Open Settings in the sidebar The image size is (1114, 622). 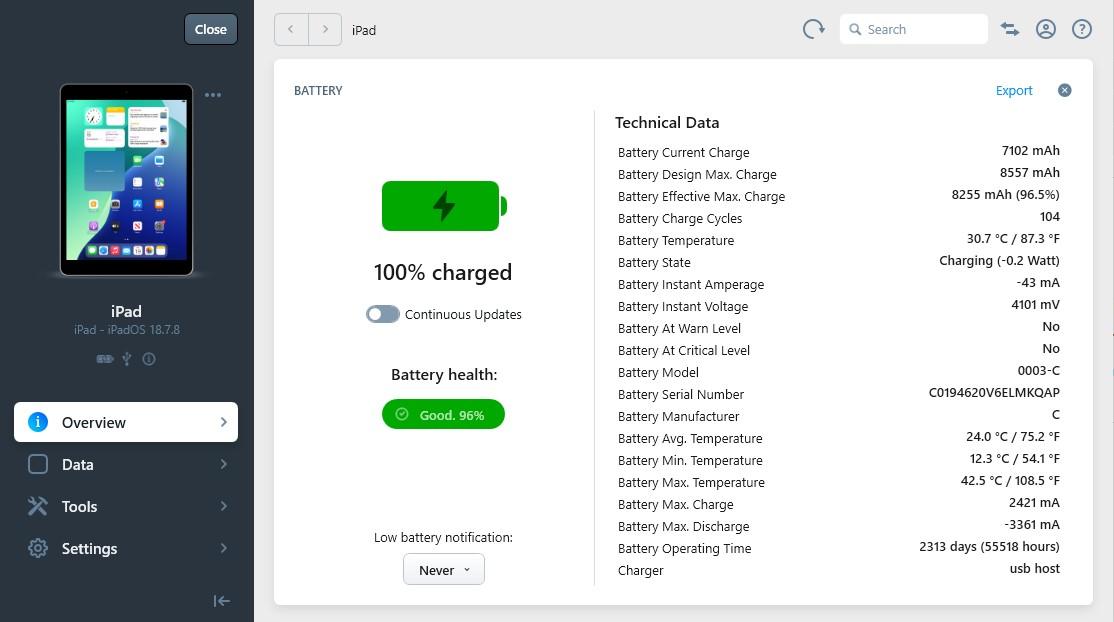point(126,548)
